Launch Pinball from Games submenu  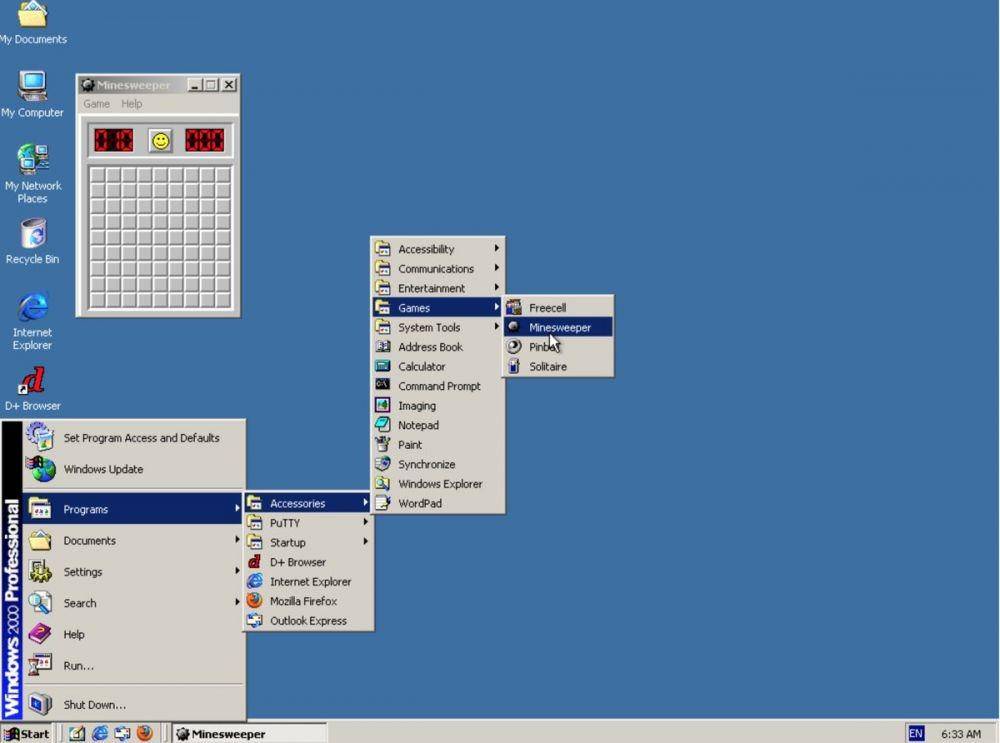tap(559, 347)
